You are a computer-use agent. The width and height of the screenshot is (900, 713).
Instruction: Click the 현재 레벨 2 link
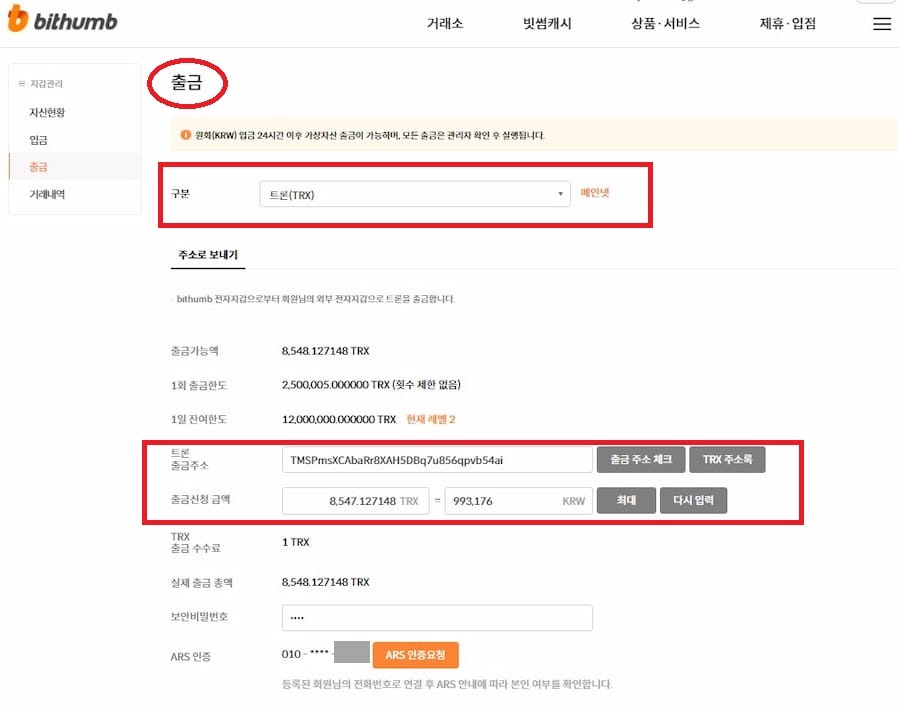(x=430, y=419)
